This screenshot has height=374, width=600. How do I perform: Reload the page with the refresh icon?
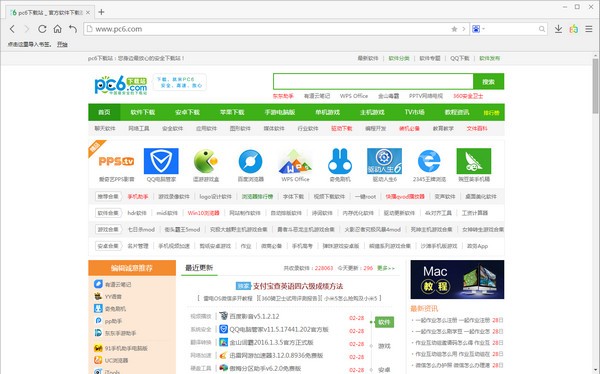(42, 29)
